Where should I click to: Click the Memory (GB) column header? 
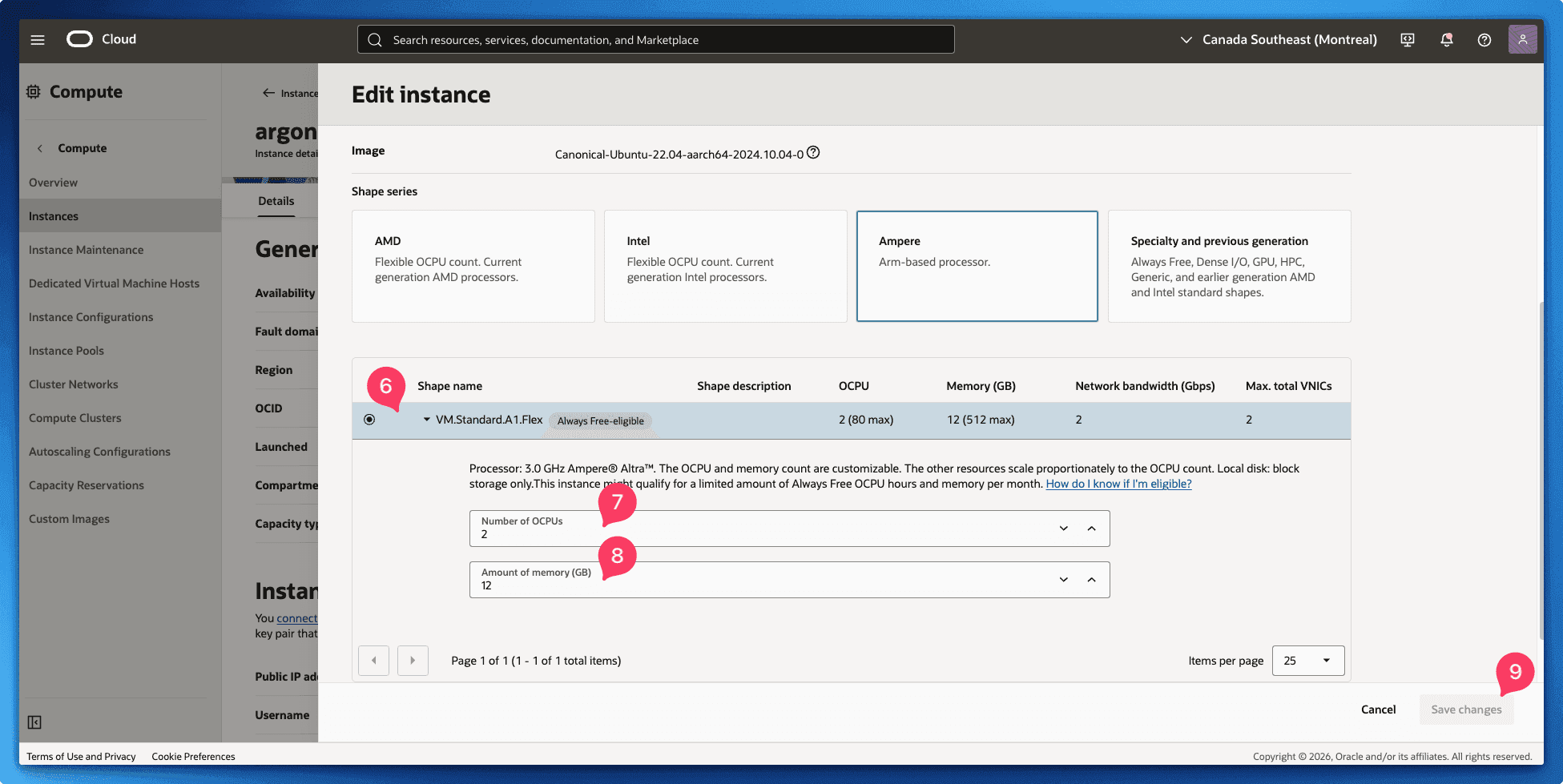[981, 386]
